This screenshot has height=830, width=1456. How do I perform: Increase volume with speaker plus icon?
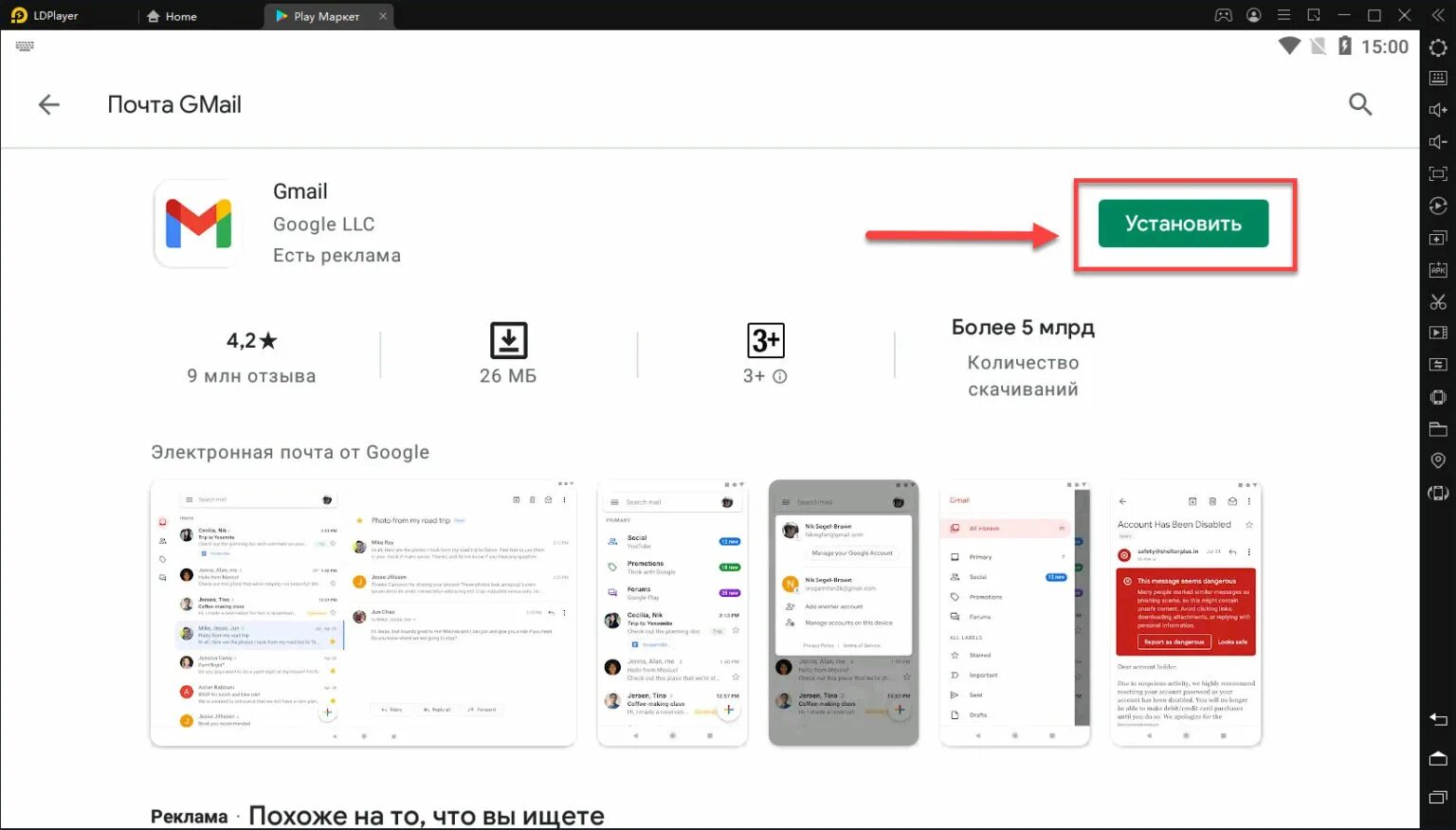coord(1438,110)
